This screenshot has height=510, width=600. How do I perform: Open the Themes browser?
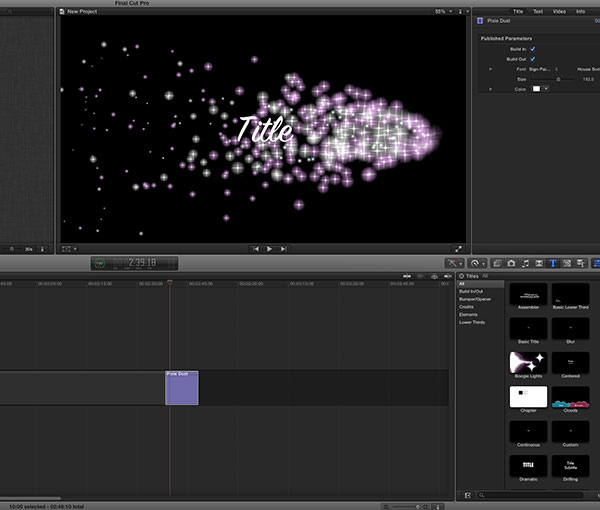tap(581, 263)
